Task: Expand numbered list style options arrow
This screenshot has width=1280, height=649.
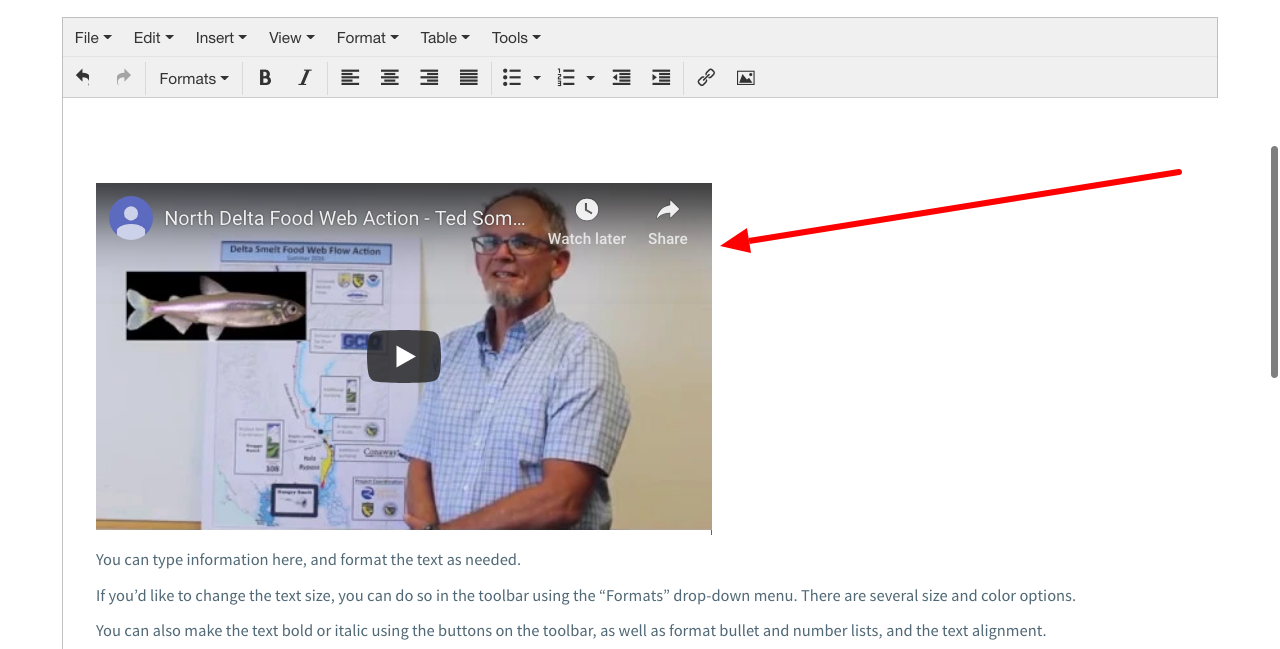Action: coord(591,78)
